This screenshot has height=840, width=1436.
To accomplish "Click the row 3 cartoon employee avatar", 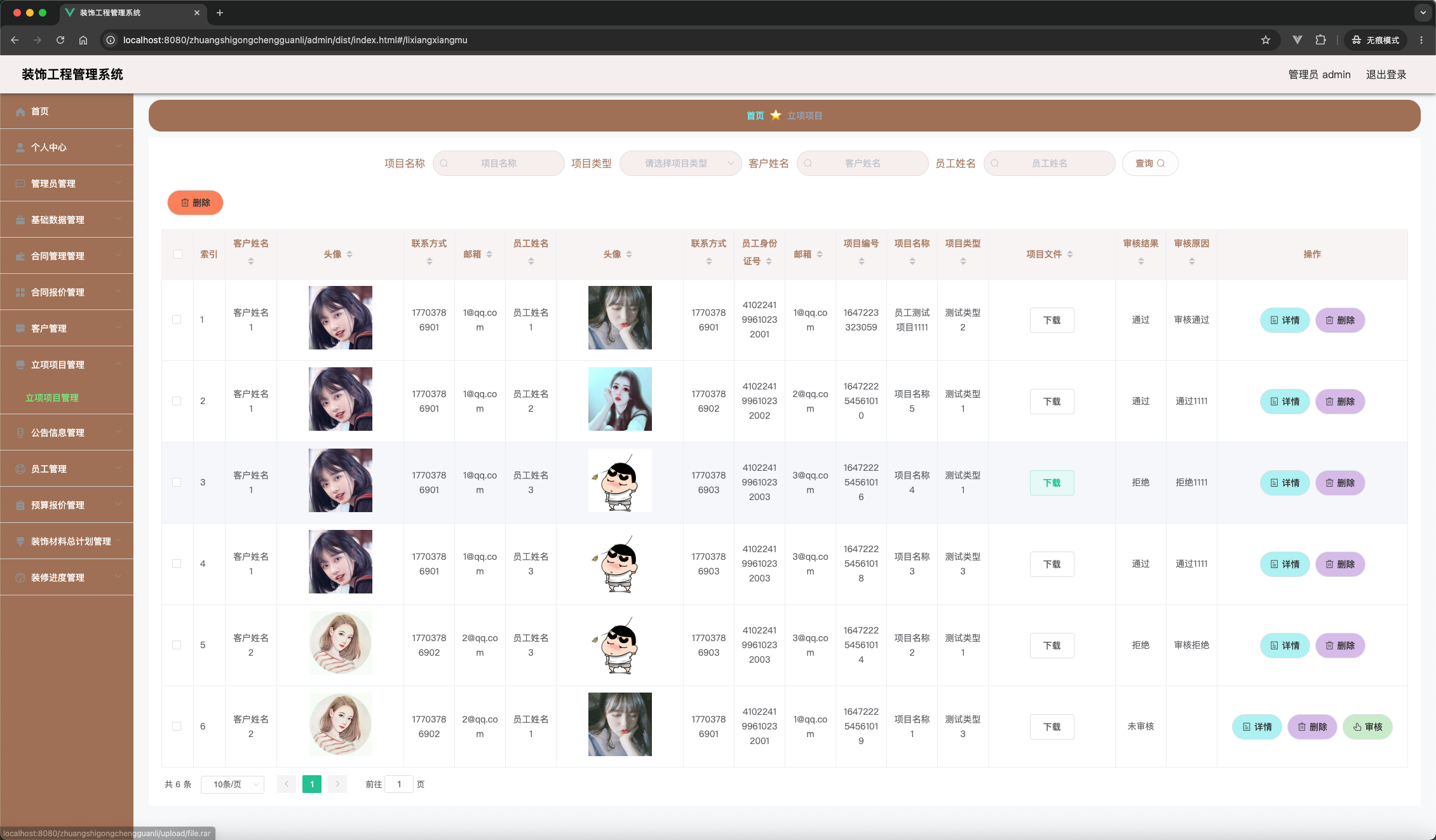I will [x=620, y=480].
